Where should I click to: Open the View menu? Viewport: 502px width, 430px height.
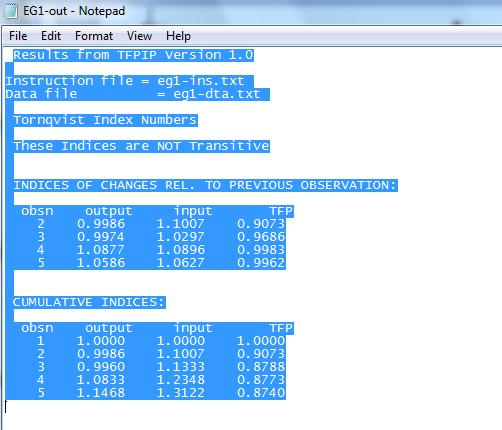(139, 36)
